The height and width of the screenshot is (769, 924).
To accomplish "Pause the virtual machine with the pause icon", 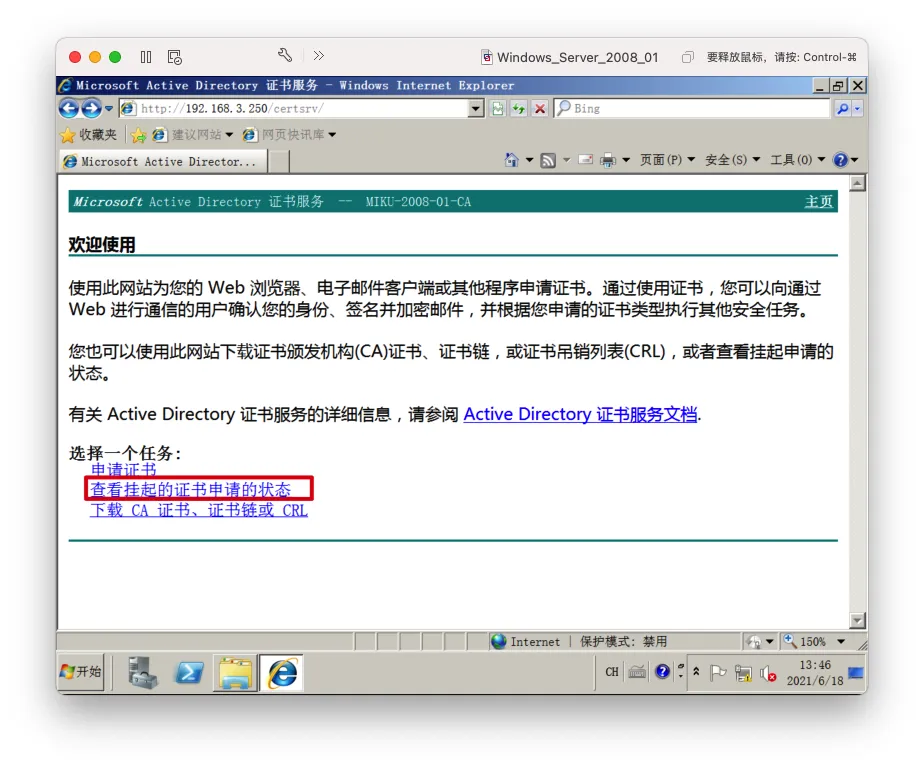I will 146,57.
